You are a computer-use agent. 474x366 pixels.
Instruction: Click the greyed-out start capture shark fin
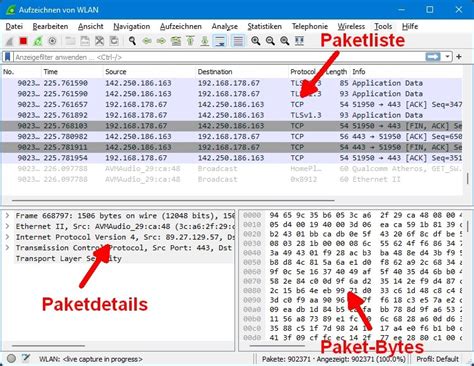tap(9, 41)
